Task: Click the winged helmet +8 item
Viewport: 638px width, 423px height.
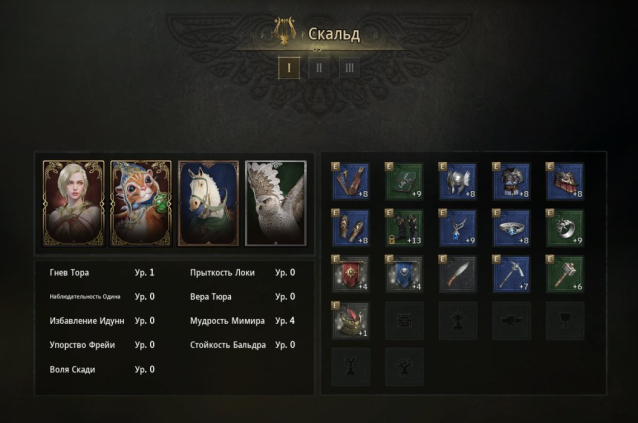Action: click(x=458, y=181)
